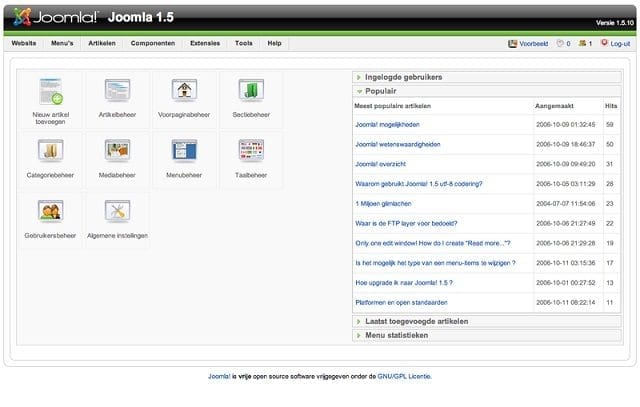Click the Meest populaire artikelen column header
The height and width of the screenshot is (407, 640).
(393, 106)
